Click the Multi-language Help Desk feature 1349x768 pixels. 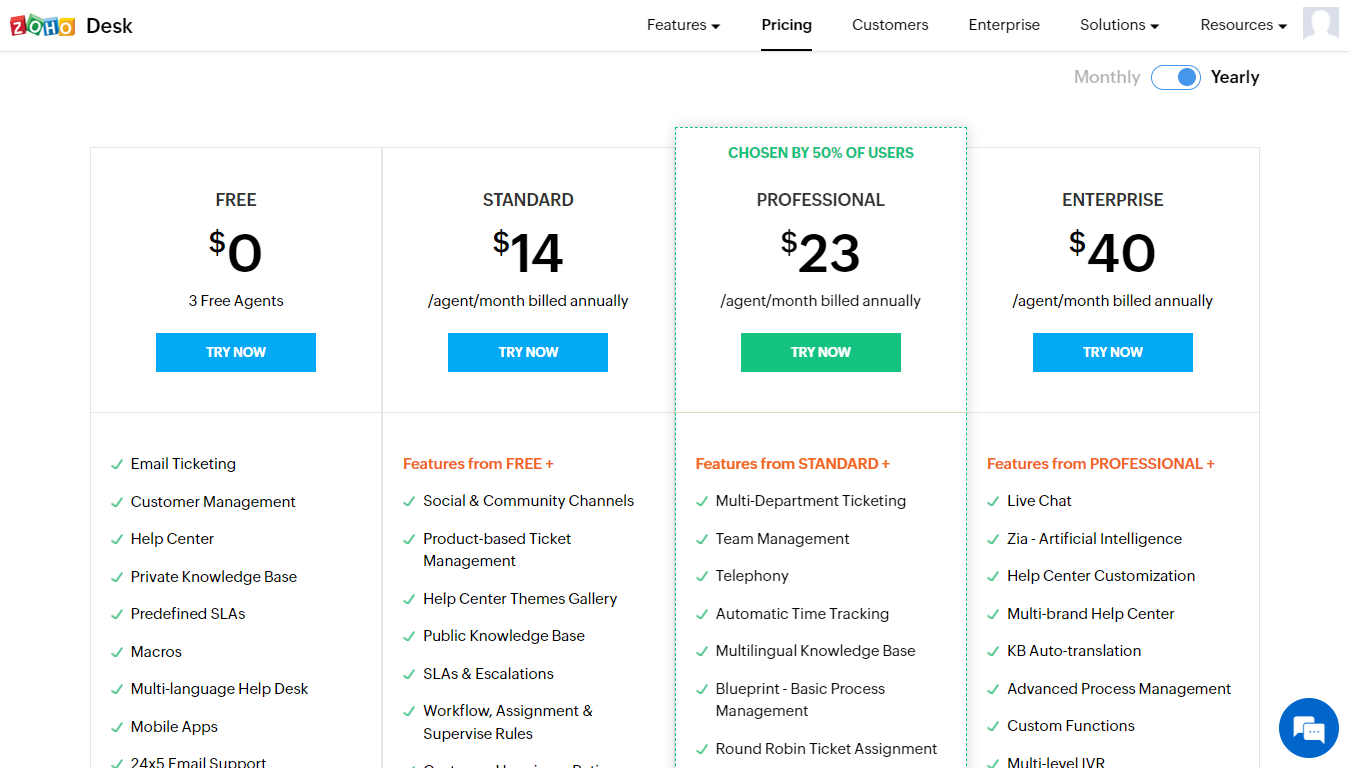[219, 689]
